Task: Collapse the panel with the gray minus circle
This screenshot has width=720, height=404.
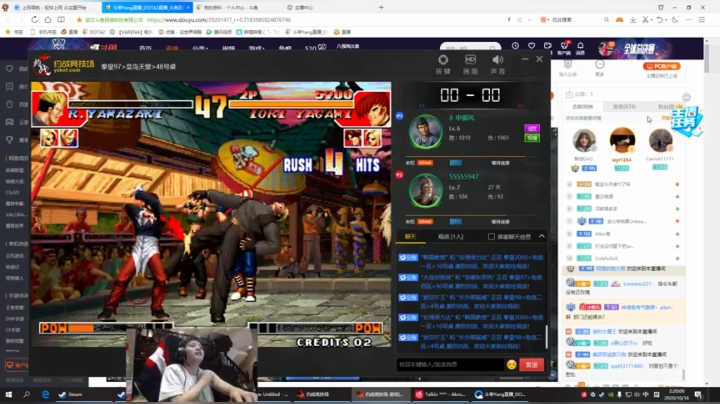Action: coord(686,97)
